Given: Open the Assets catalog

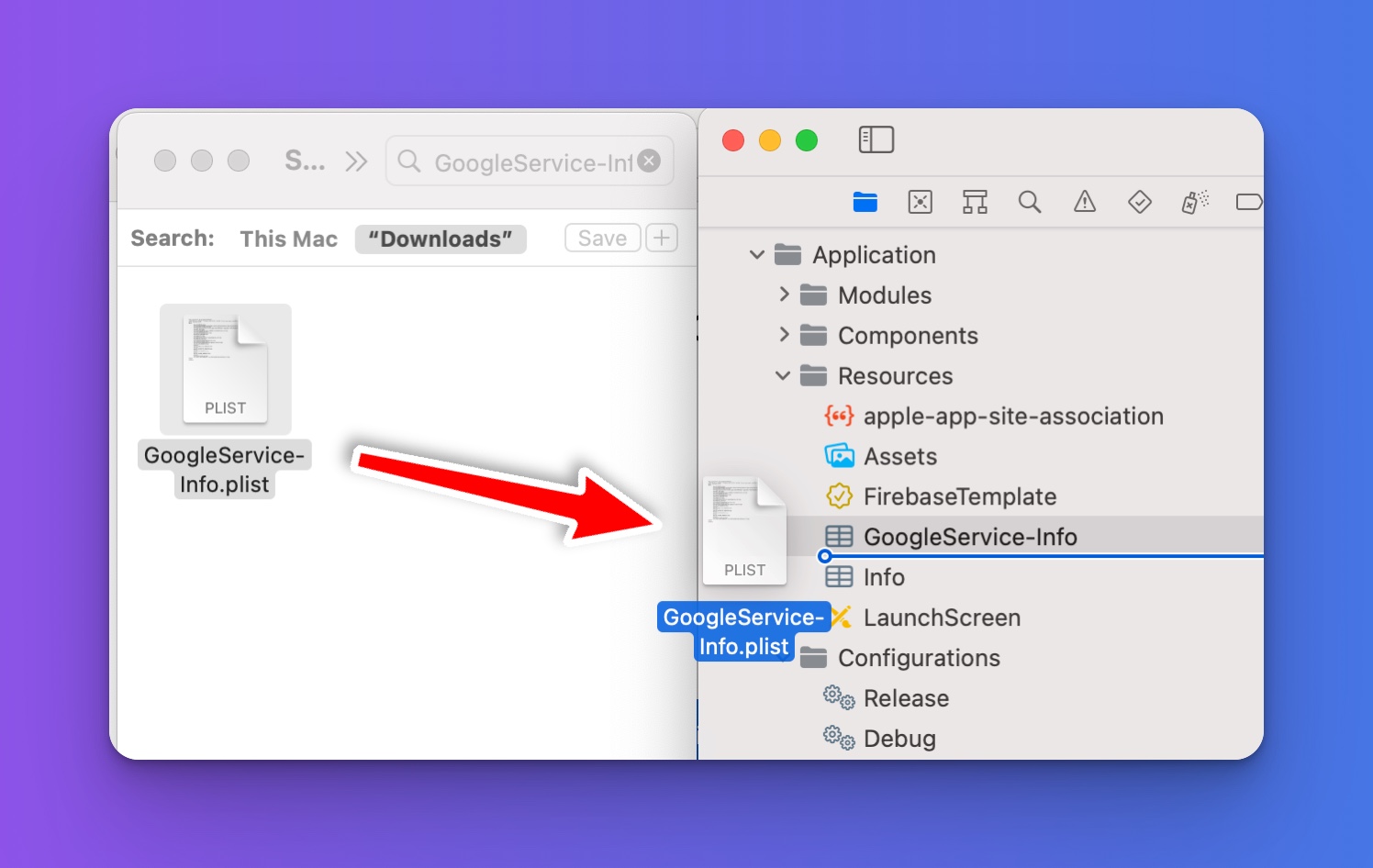Looking at the screenshot, I should coord(900,457).
